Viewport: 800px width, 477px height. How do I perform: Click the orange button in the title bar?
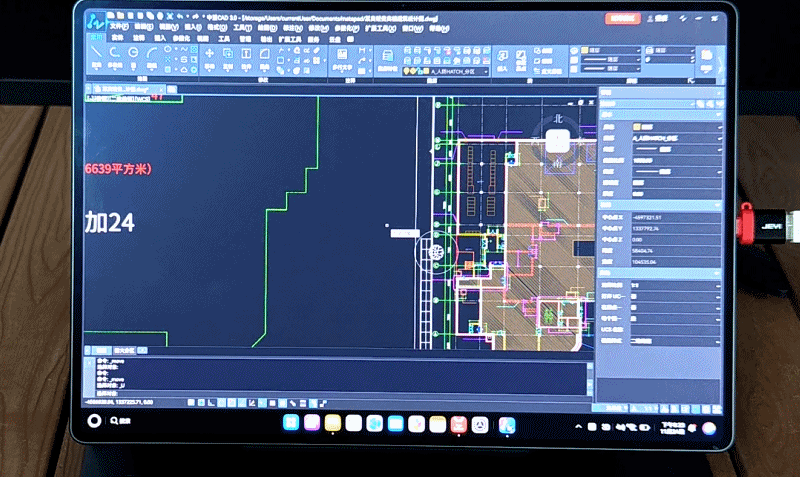click(x=624, y=19)
